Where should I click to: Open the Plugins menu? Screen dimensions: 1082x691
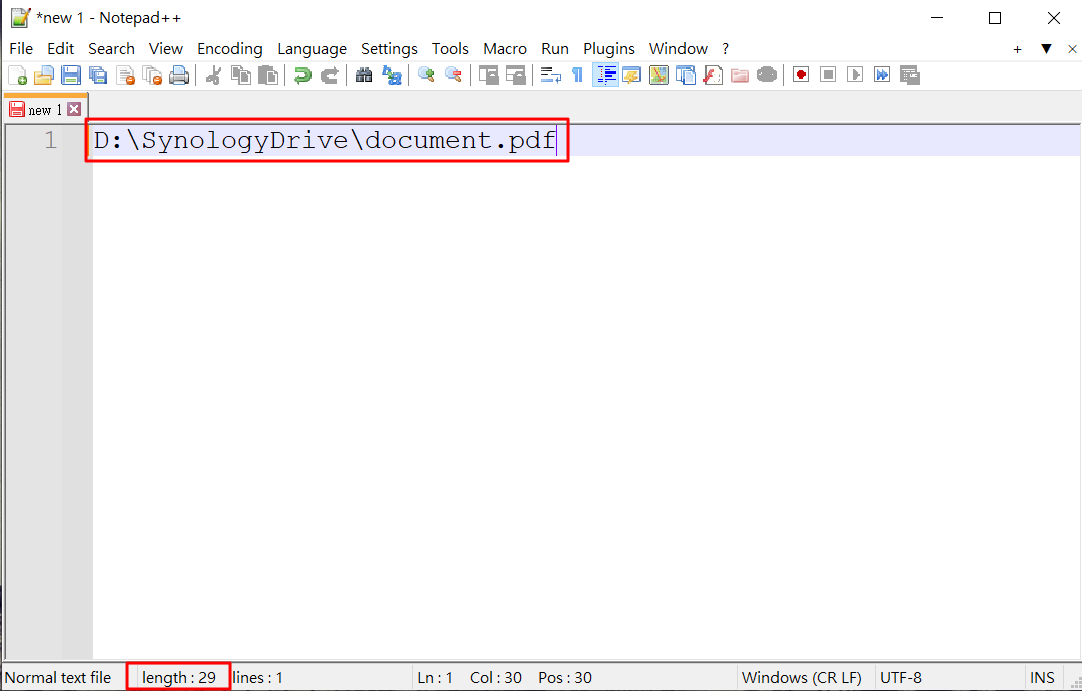coord(609,49)
